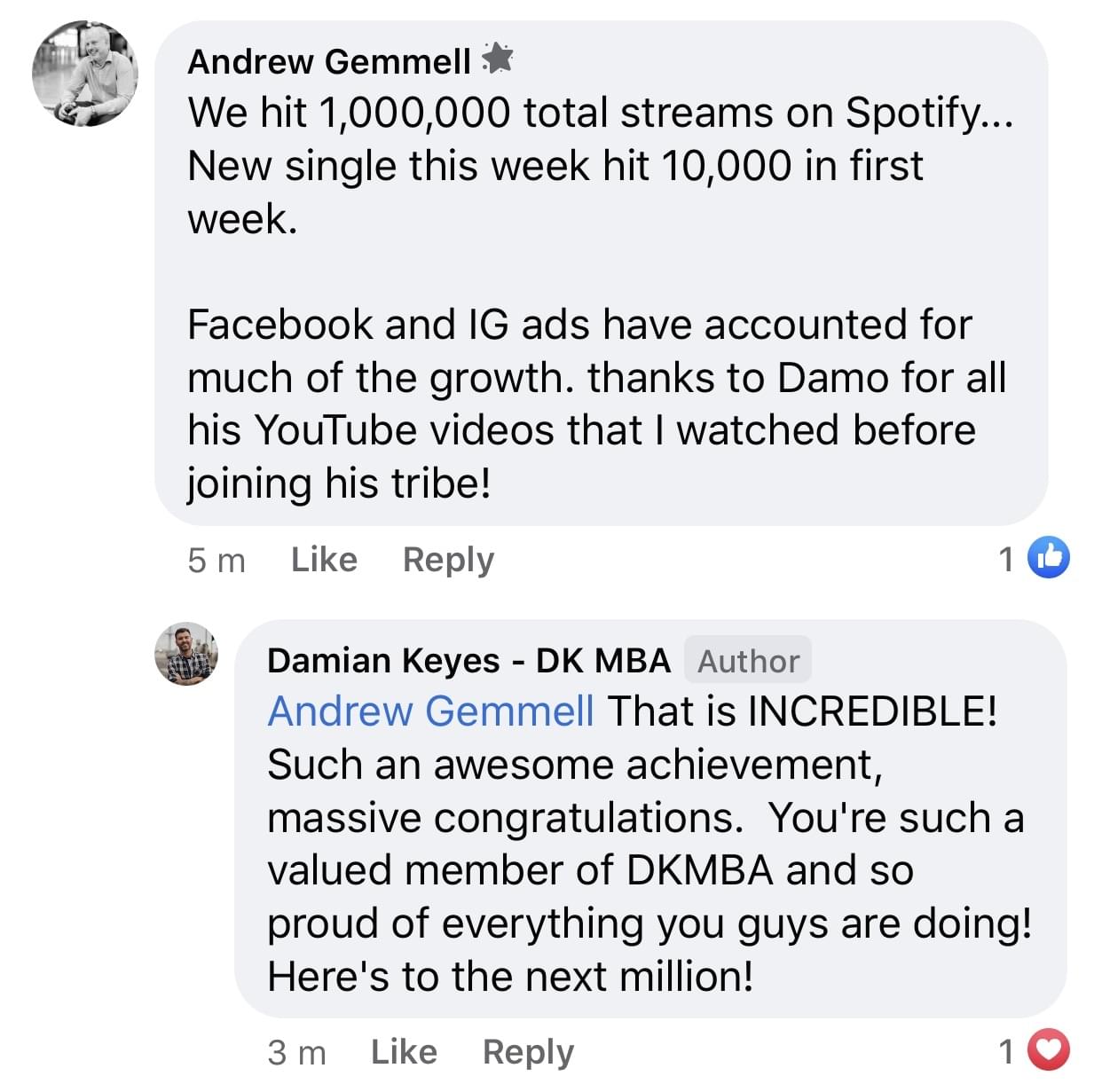The image size is (1102, 1092).
Task: Like Damian Keyes' reply
Action: [x=404, y=1052]
